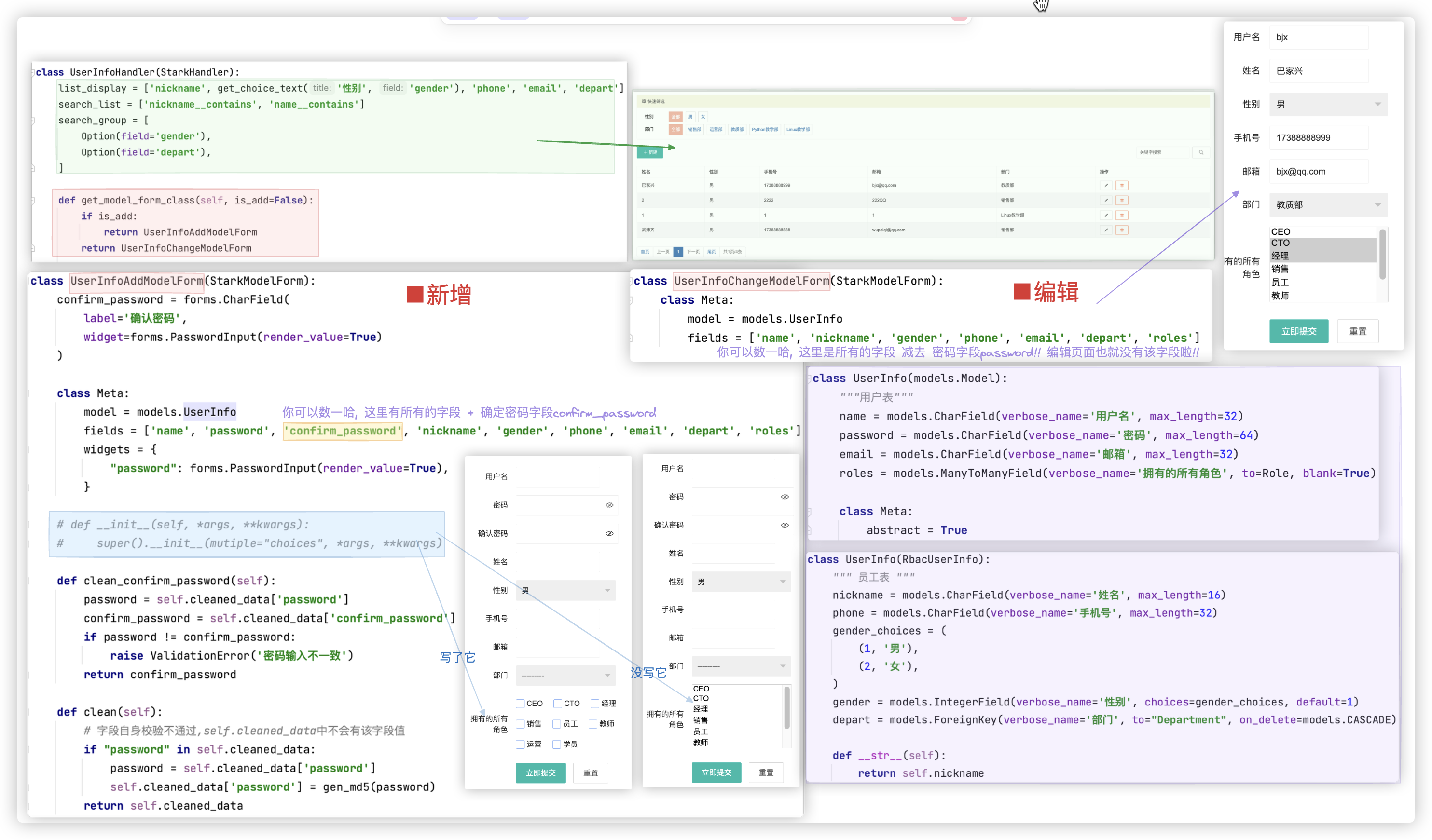Click the delete icon for row 武沛齐
This screenshot has height=840, width=1432.
[1122, 230]
